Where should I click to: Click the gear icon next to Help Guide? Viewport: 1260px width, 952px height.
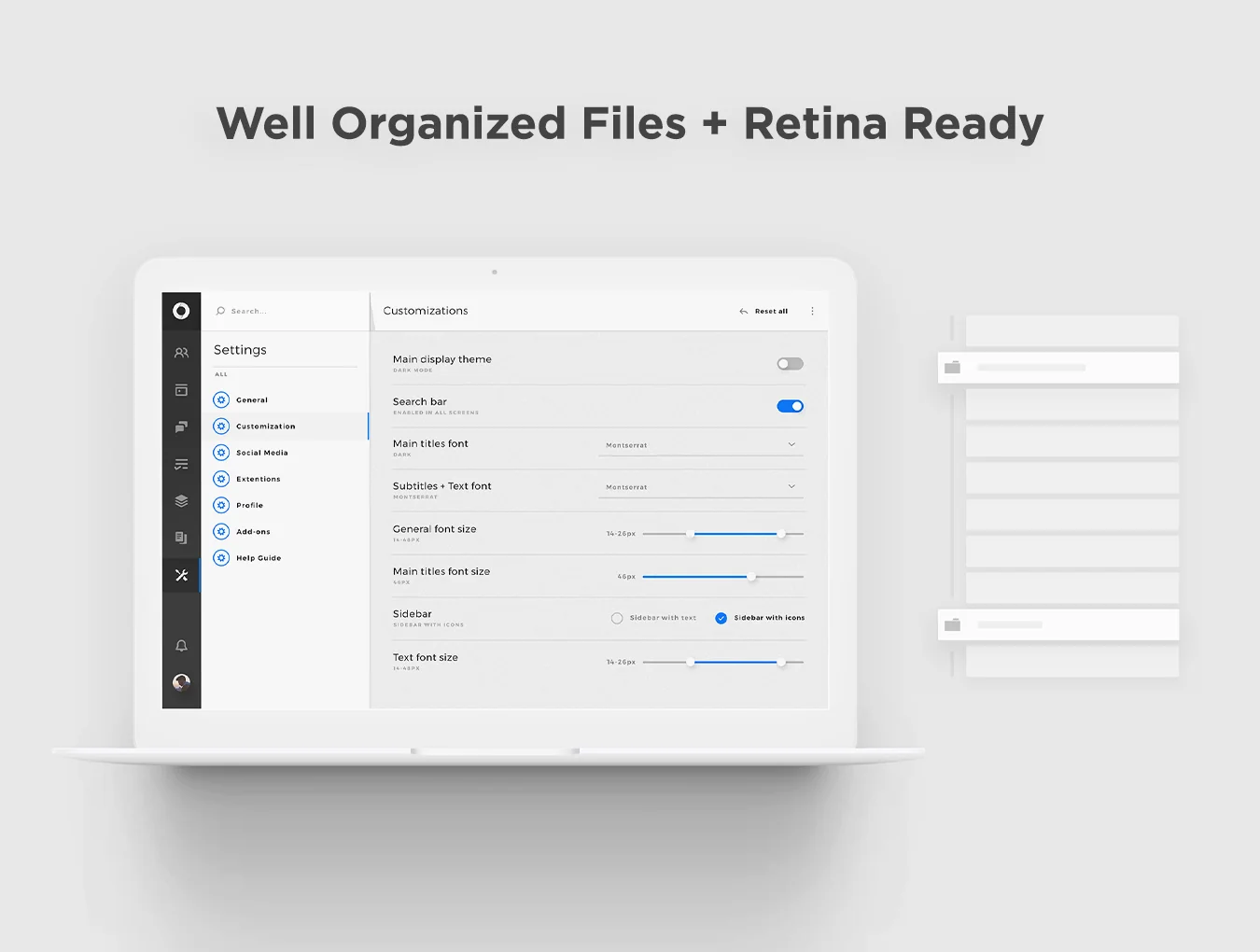pyautogui.click(x=221, y=558)
